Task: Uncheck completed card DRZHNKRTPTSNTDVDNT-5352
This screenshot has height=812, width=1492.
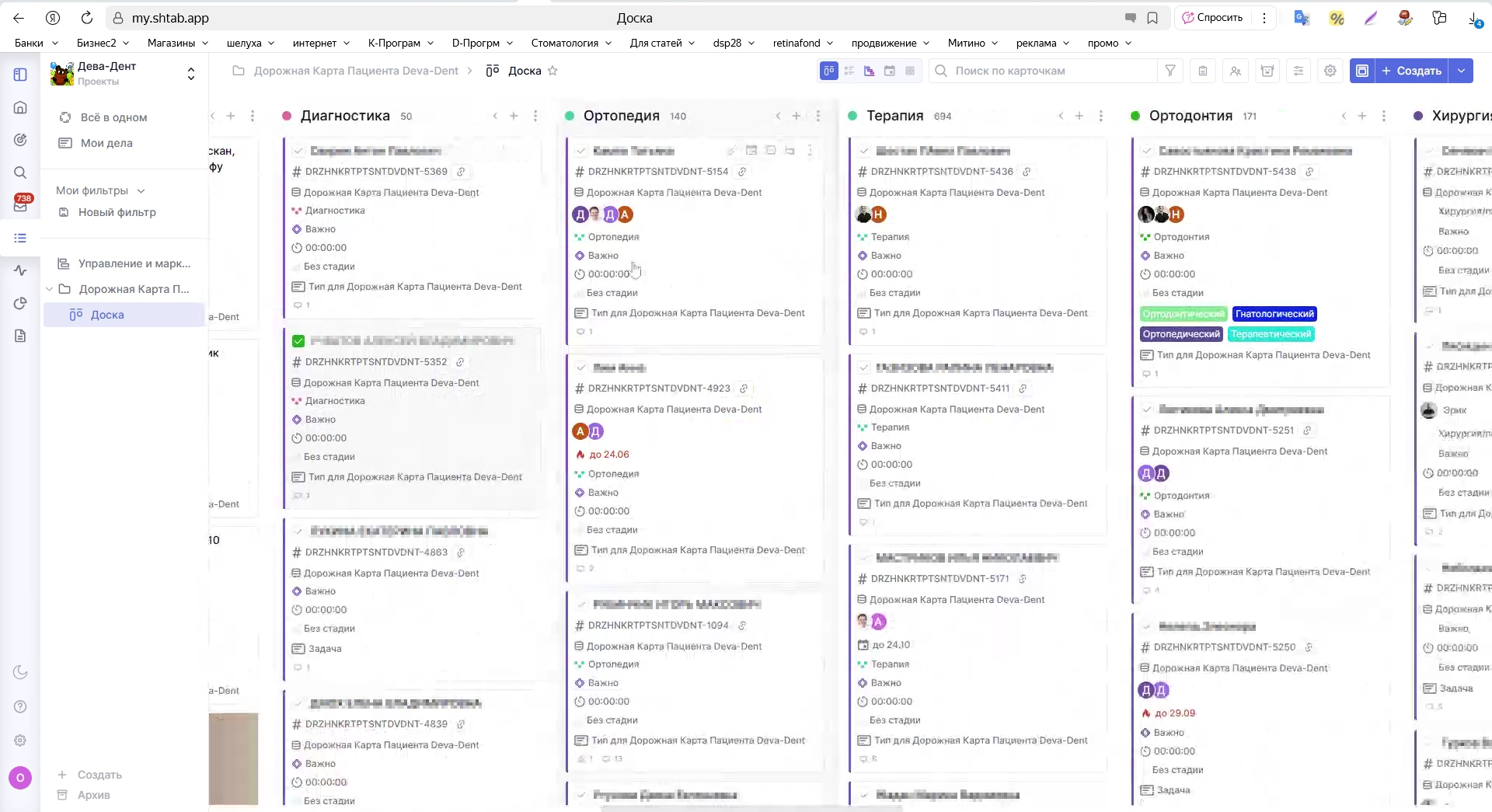Action: pos(298,341)
